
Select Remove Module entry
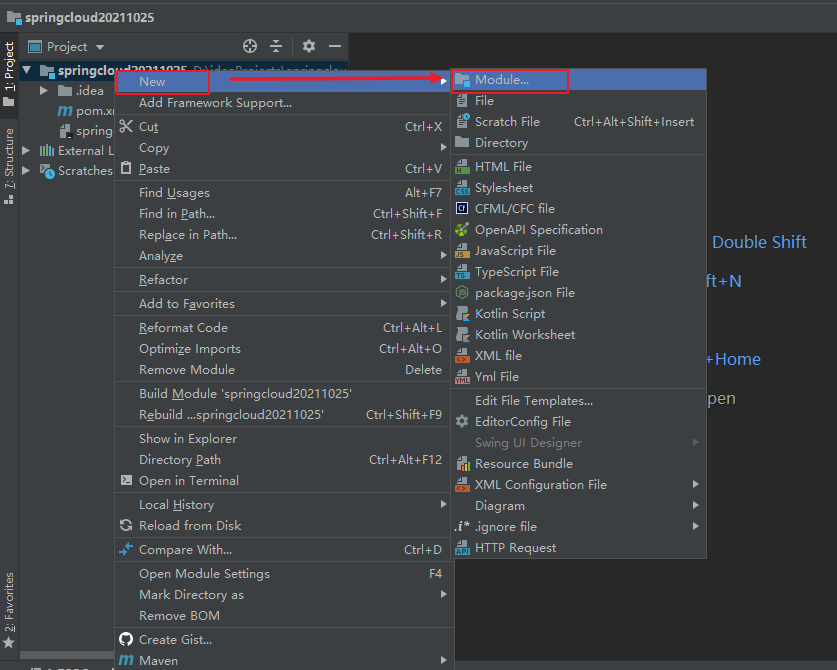[283, 369]
